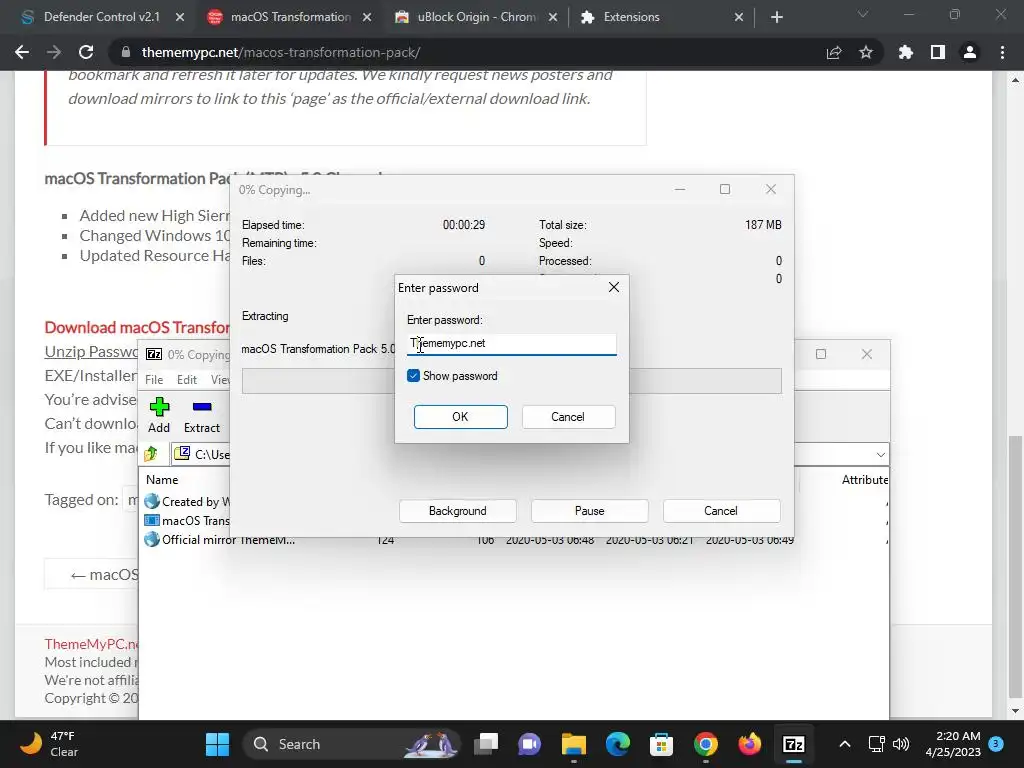
Task: Open the Chrome extensions puzzle icon
Action: point(906,52)
